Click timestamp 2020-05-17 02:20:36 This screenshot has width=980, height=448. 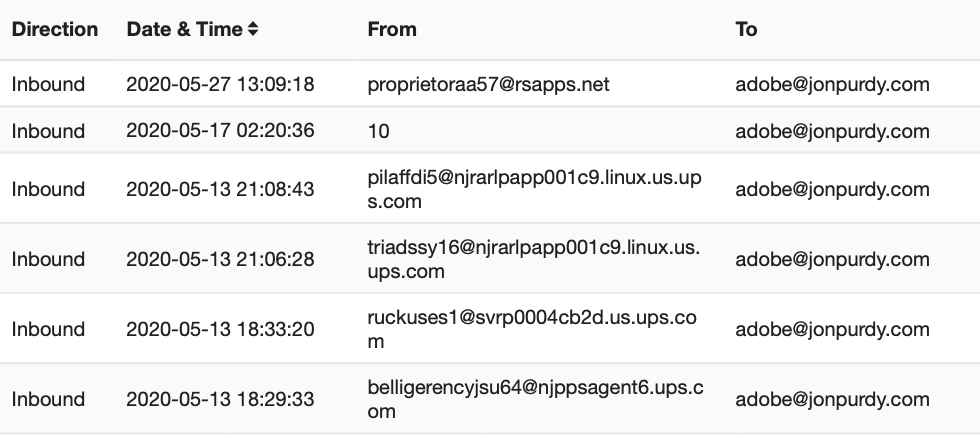tap(220, 131)
